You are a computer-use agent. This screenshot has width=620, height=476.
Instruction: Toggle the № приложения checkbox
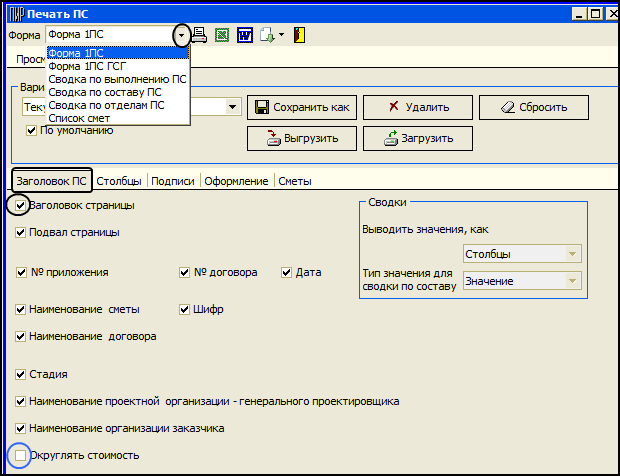tap(21, 272)
